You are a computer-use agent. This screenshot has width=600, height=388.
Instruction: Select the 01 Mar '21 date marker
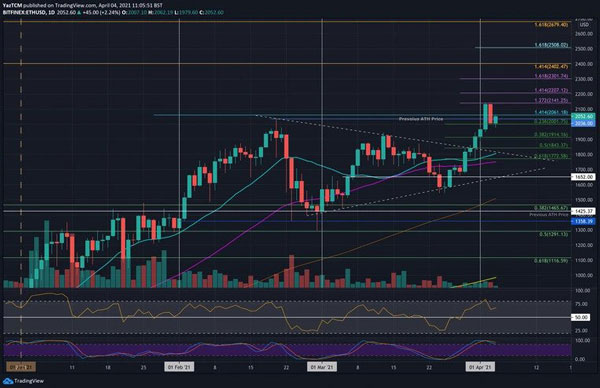(322, 367)
